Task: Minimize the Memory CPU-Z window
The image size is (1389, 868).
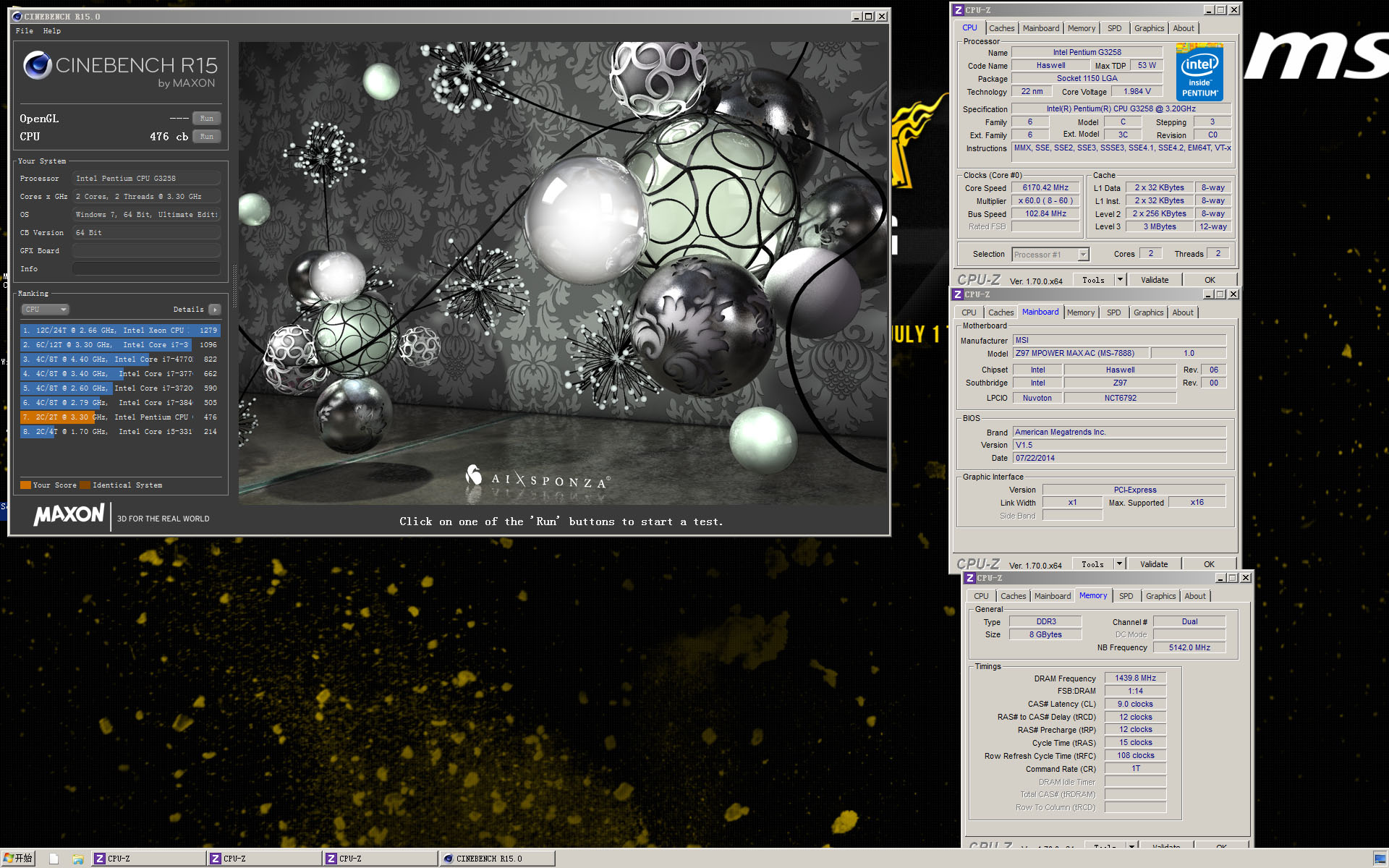Action: click(x=1220, y=578)
